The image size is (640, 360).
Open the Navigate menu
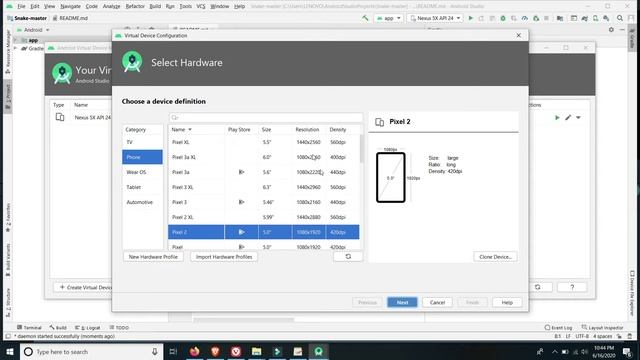click(x=70, y=7)
